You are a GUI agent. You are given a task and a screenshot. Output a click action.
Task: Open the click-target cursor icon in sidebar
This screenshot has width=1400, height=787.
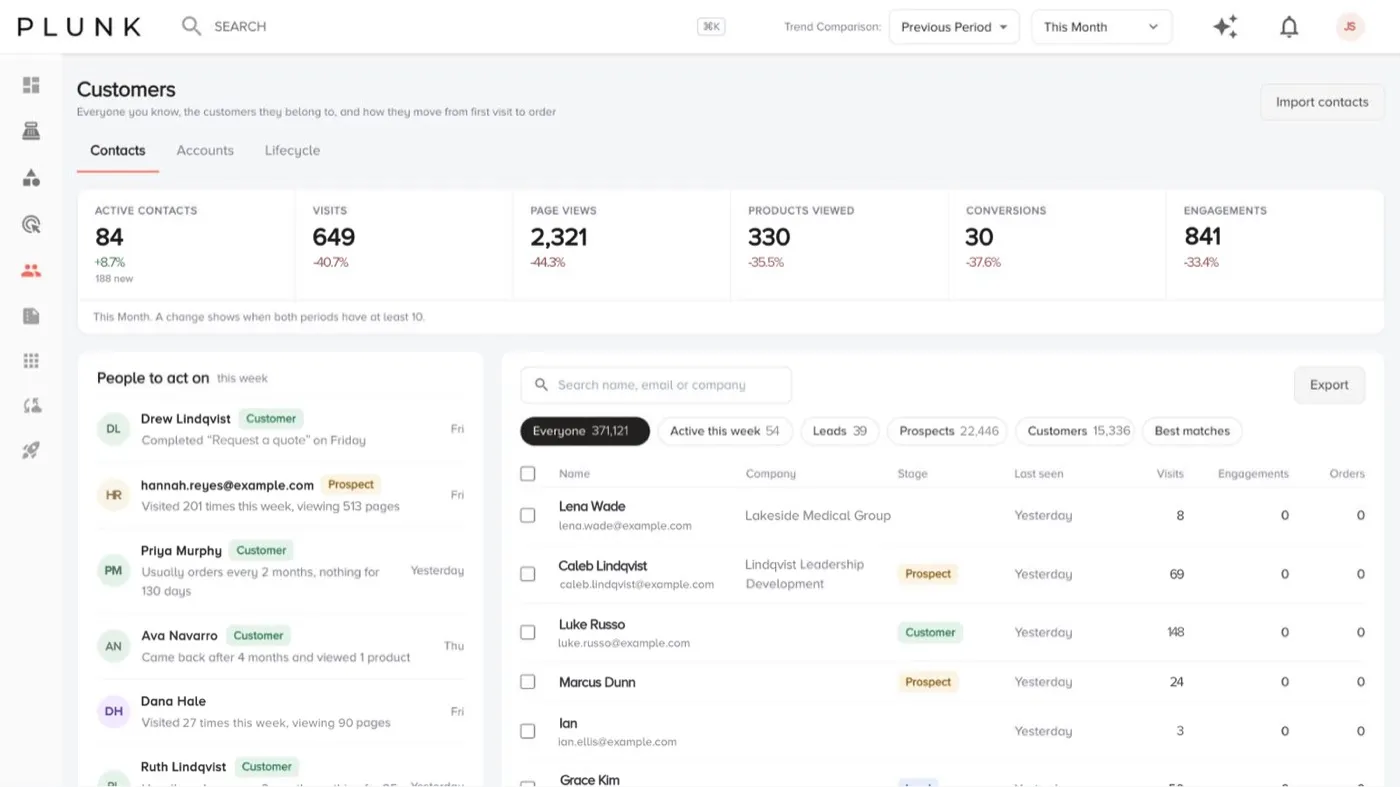click(31, 224)
